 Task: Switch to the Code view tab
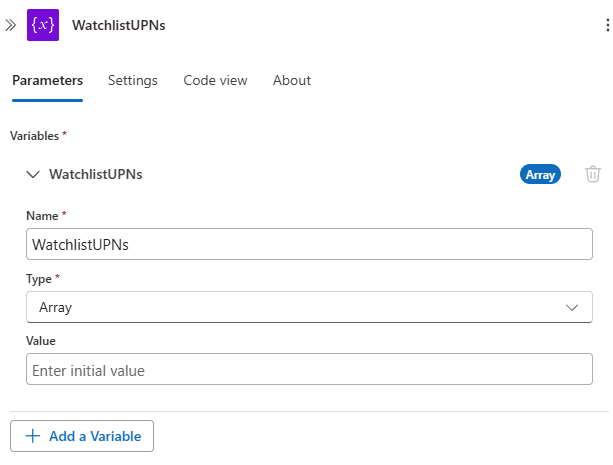pyautogui.click(x=215, y=80)
